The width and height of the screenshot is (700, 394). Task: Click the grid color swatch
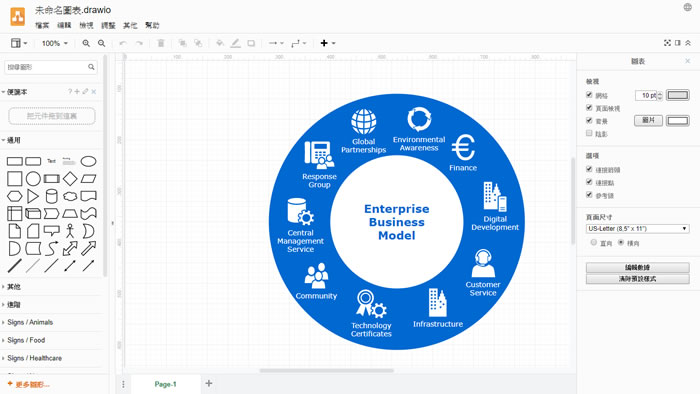677,95
